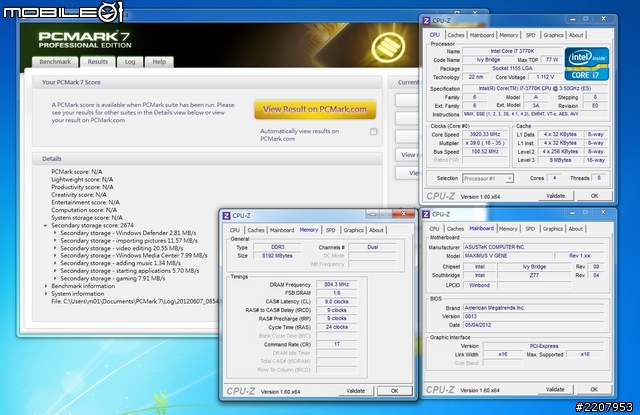Click OK in the CPU-Z Mainboard window
640x415 pixels.
[x=594, y=389]
